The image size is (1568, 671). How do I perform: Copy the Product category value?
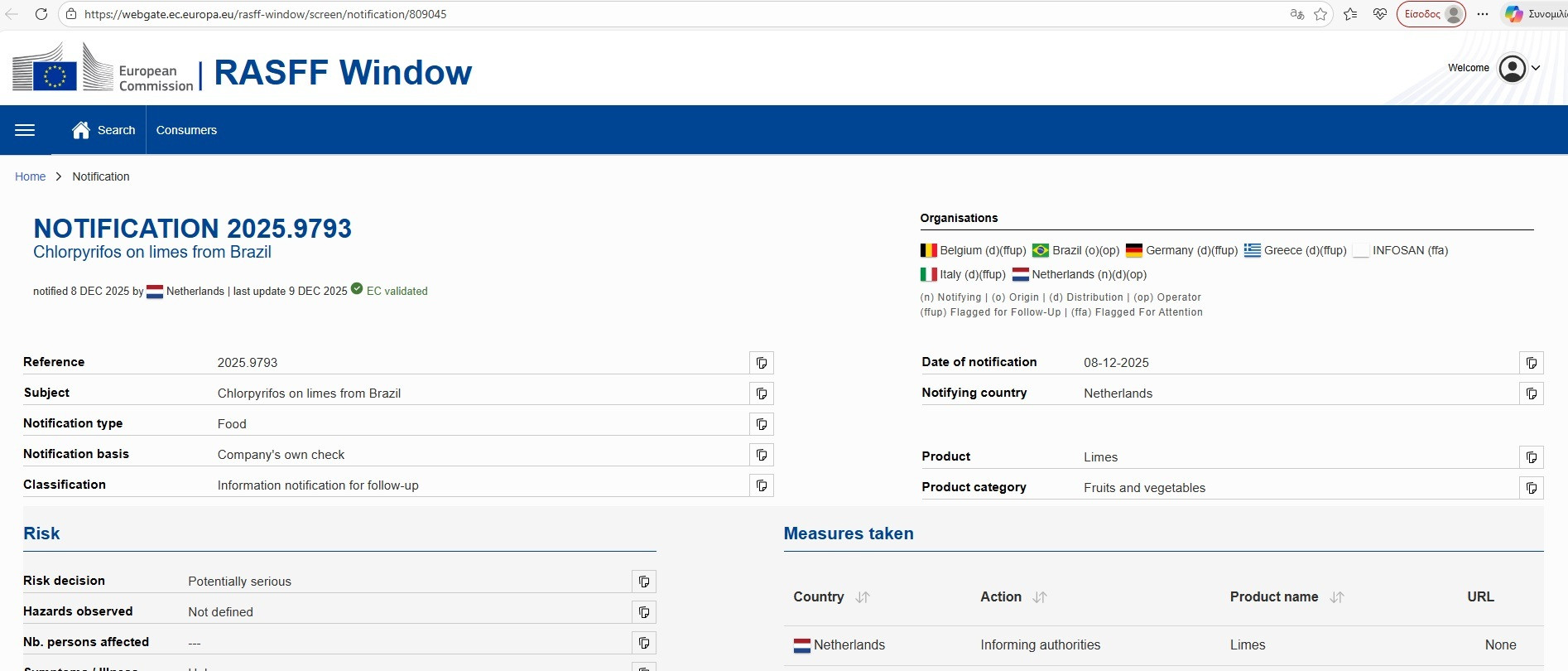1531,488
